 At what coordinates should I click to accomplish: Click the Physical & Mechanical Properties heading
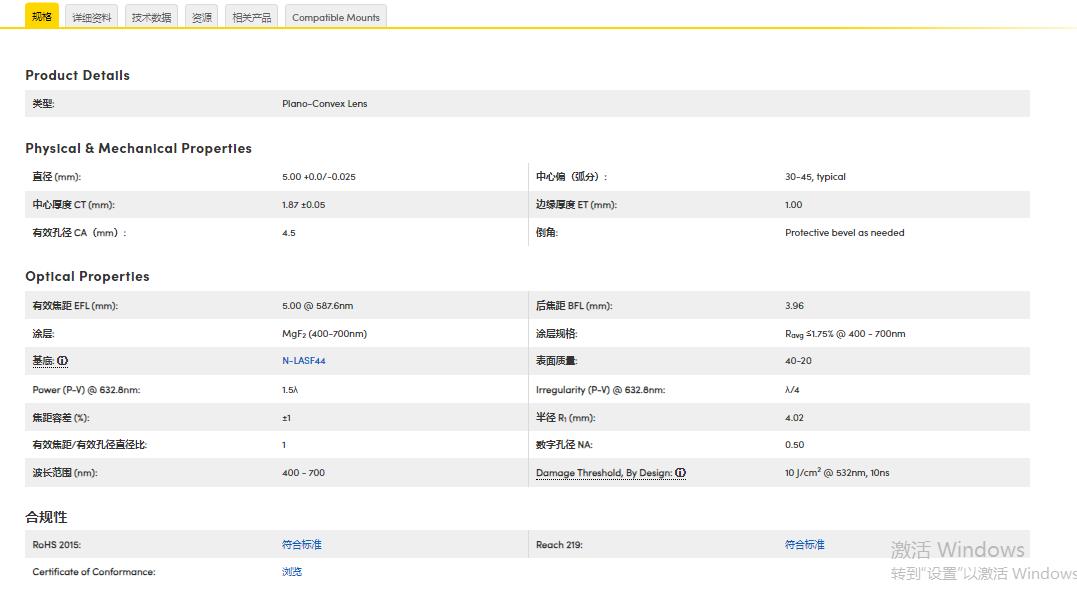tap(138, 149)
